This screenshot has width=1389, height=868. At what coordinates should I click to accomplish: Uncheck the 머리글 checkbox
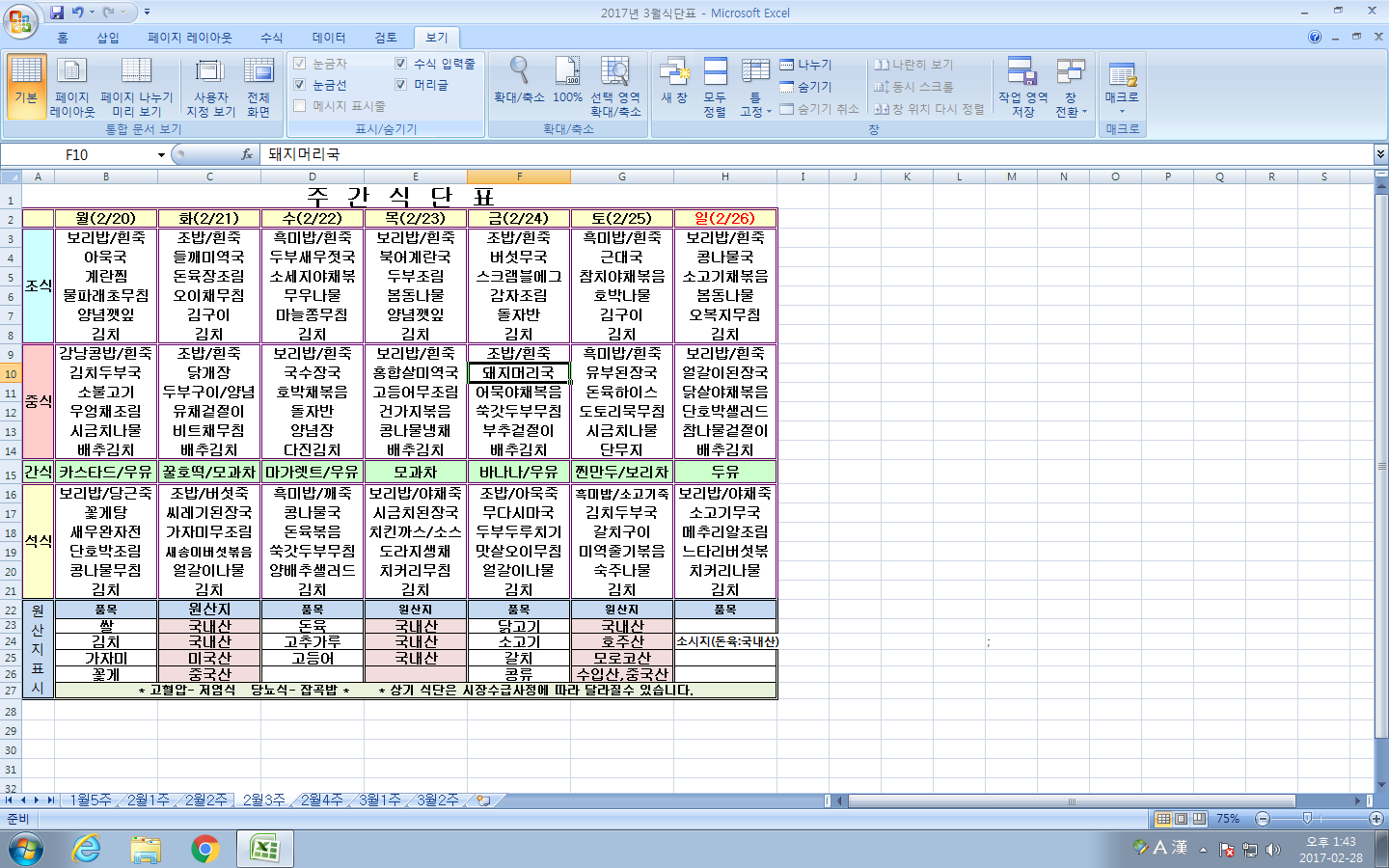pyautogui.click(x=401, y=85)
